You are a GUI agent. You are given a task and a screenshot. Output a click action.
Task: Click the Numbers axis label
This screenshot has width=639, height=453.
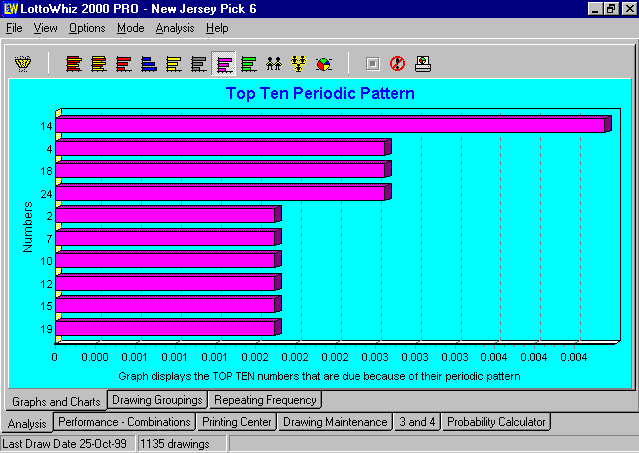click(27, 227)
